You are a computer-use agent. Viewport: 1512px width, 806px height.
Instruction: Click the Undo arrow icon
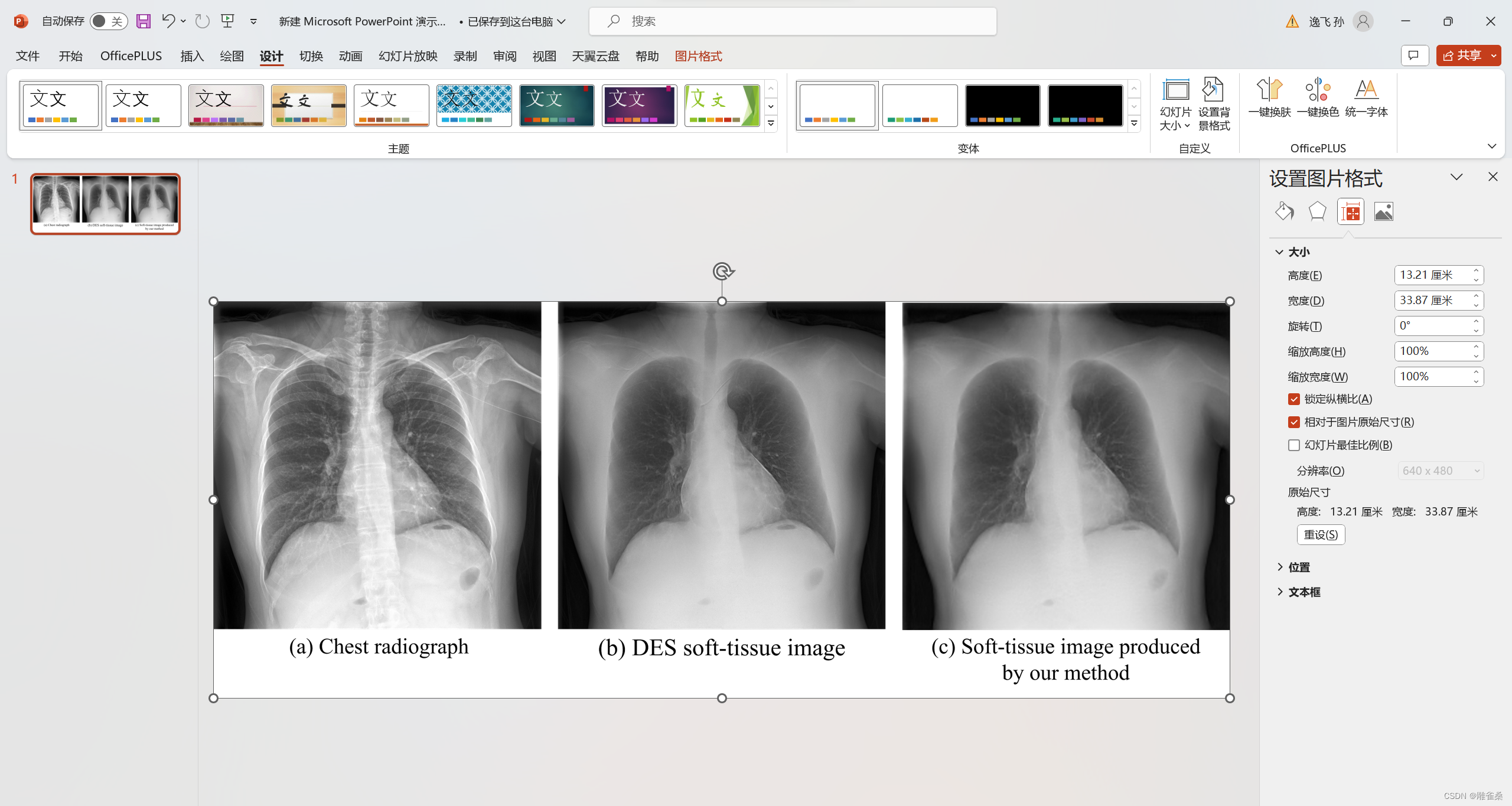pos(168,21)
